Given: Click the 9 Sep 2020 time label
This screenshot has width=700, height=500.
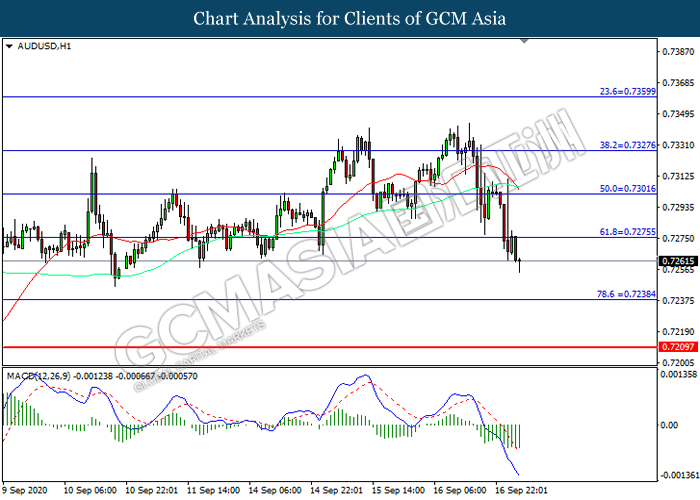Looking at the screenshot, I should [x=25, y=490].
